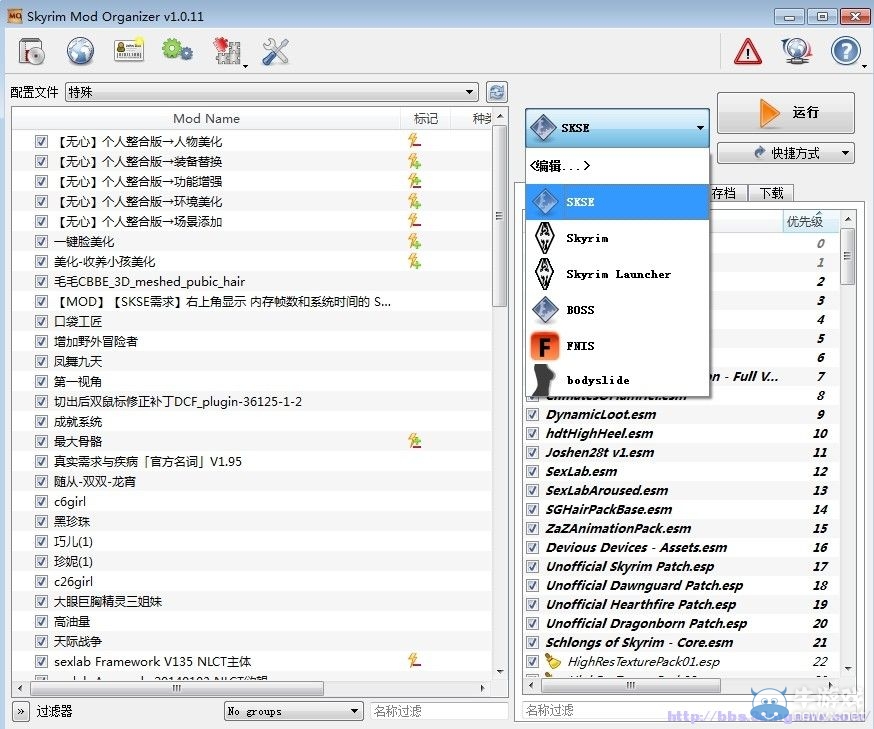Disable the 成就系统 mod checkbox
The image size is (874, 729).
[x=41, y=421]
